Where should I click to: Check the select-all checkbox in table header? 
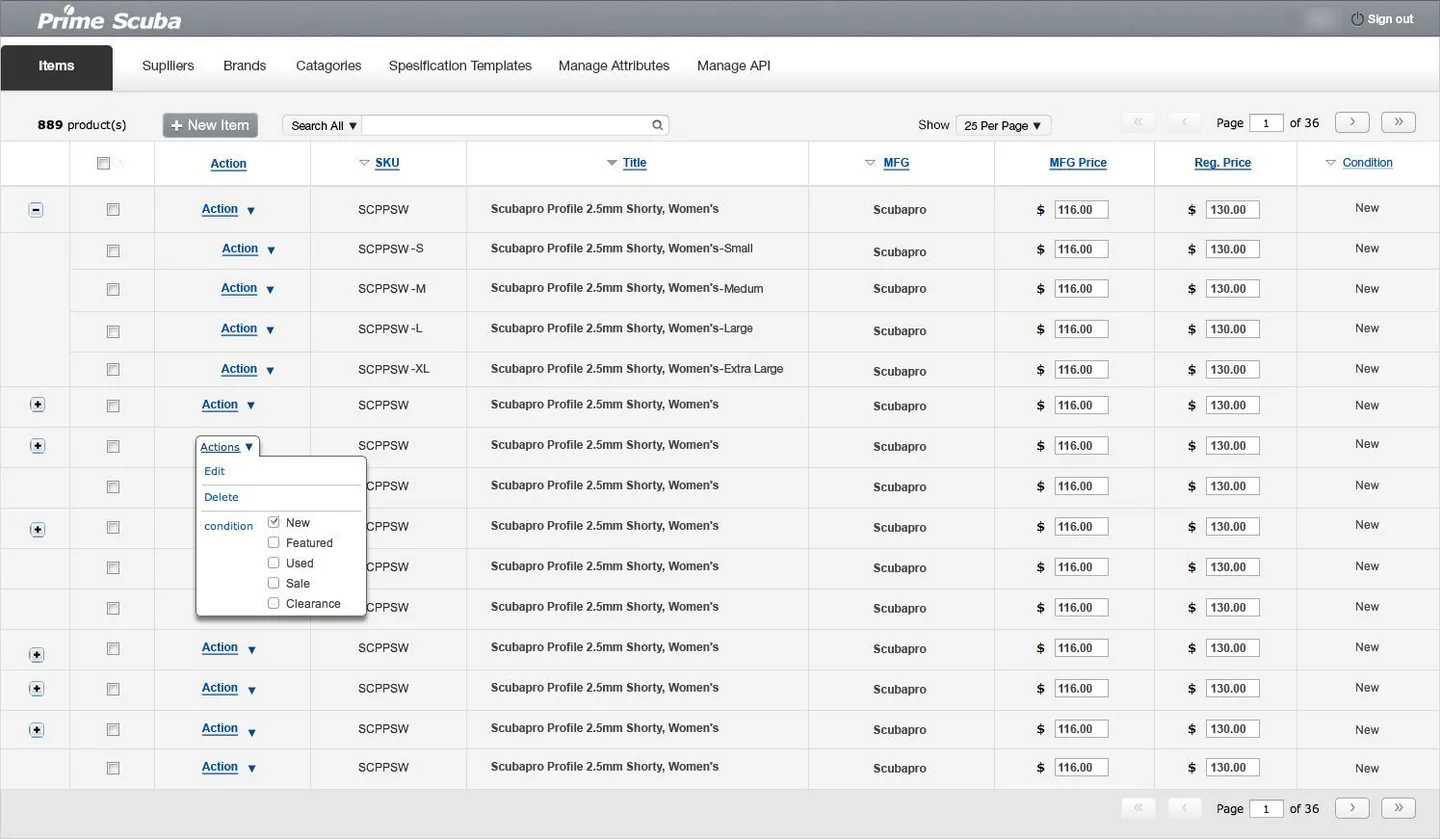(103, 163)
